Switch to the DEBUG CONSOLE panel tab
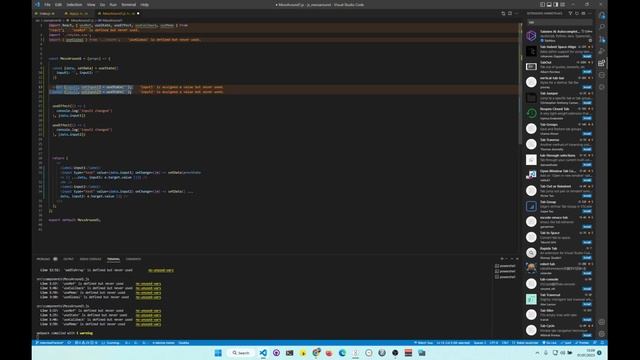Screen dimensions: 640x360 90,259
